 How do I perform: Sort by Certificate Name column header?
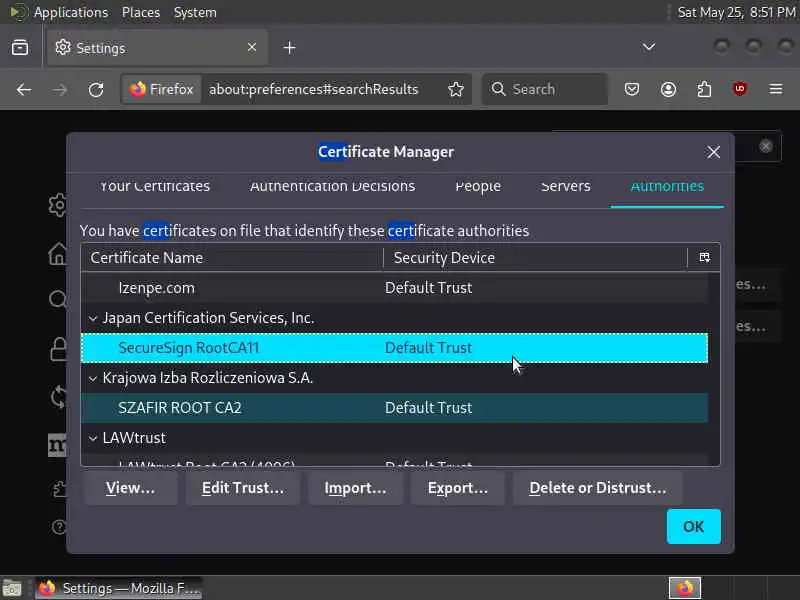(x=232, y=258)
